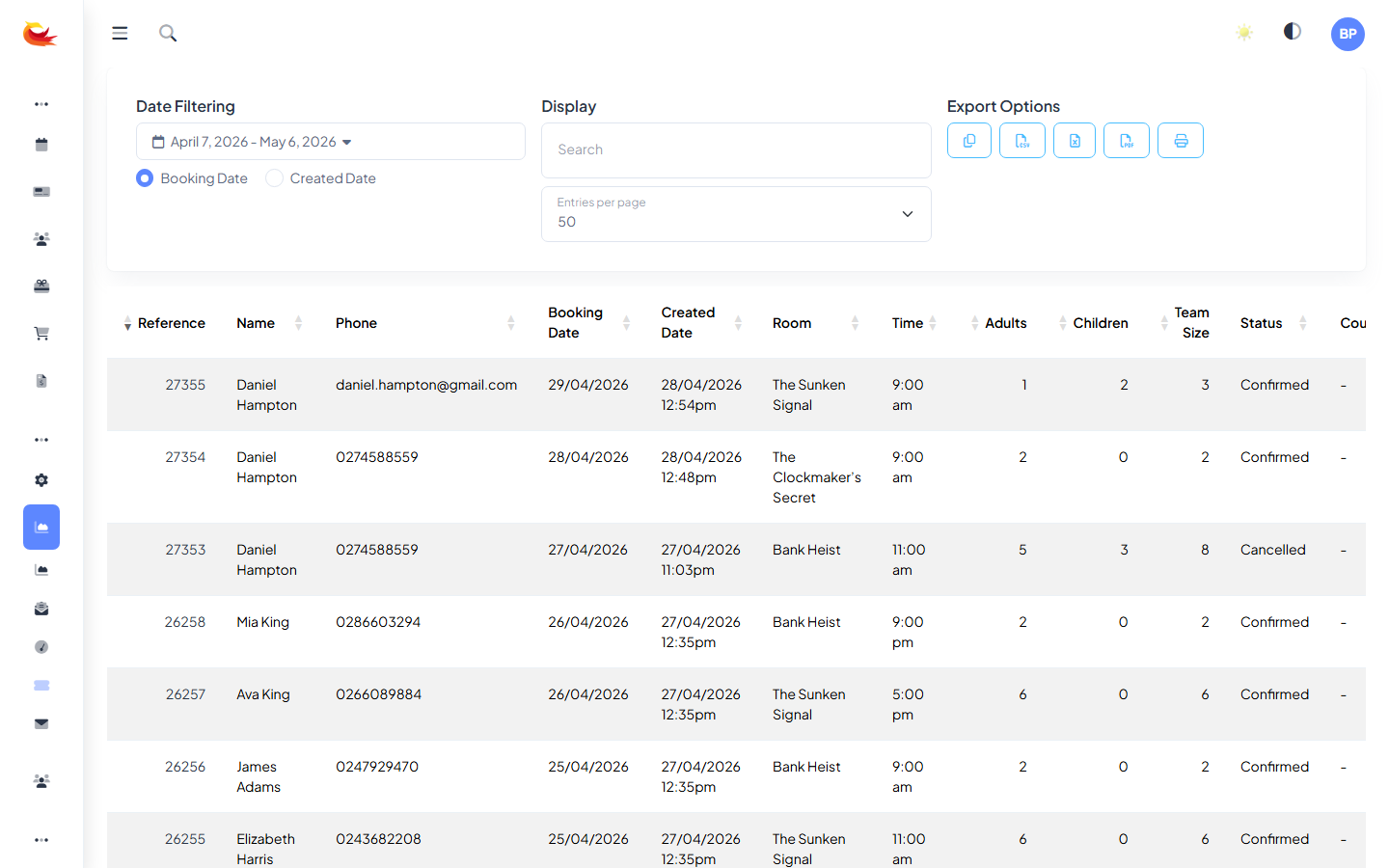1389x868 pixels.
Task: Click phone number 0286603294
Action: pos(378,622)
